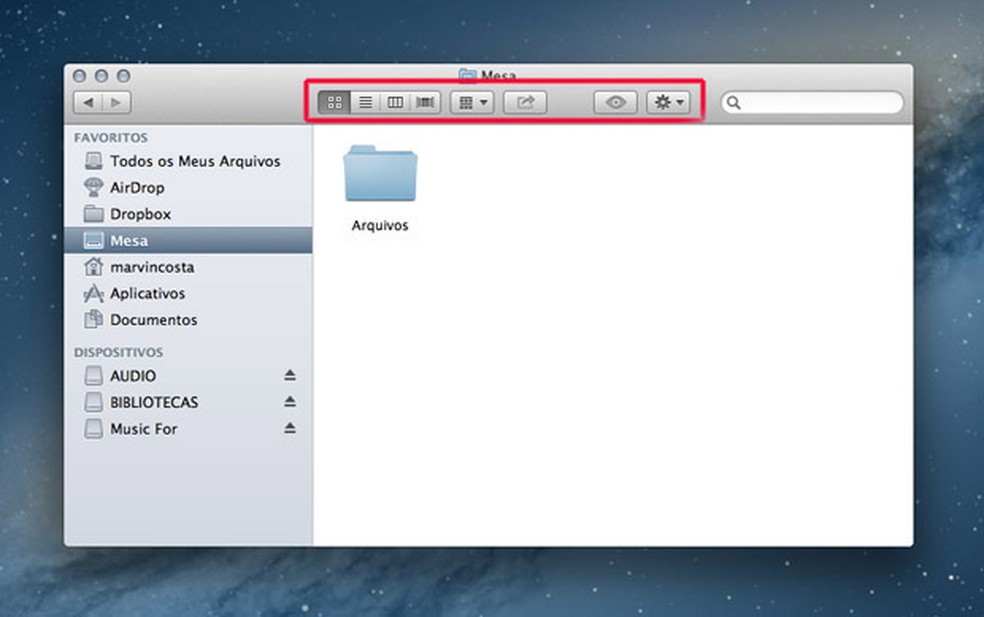Open Todos os Meus Arquivos
This screenshot has width=984, height=617.
click(x=188, y=161)
